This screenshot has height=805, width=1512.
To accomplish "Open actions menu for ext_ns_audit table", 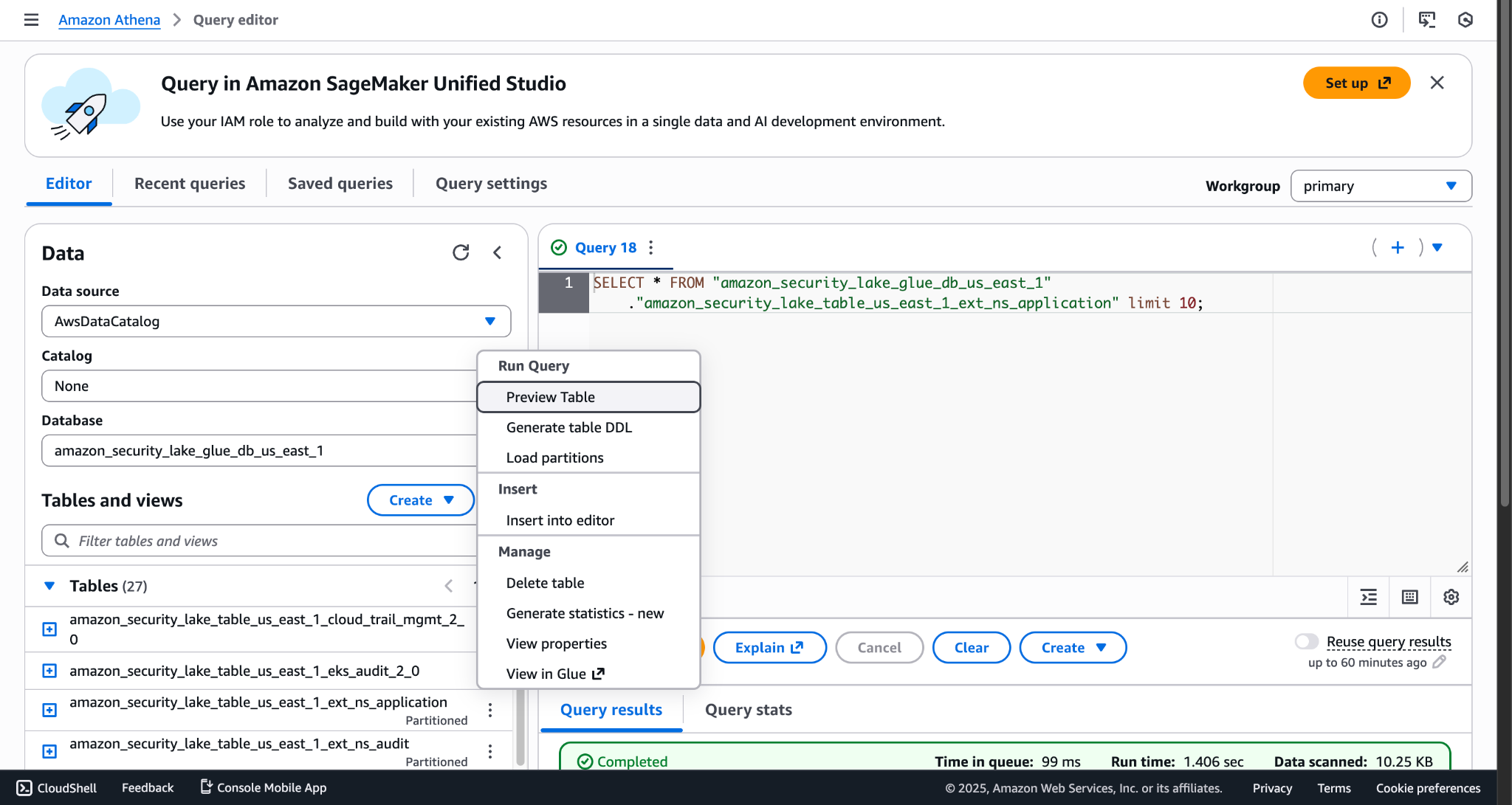I will pos(490,751).
